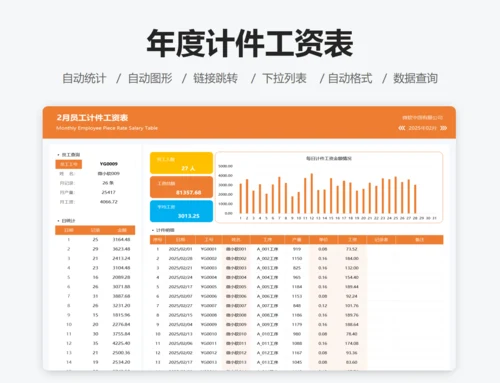Click daily stats amount 3164.48
500x383 pixels.
coord(121,239)
